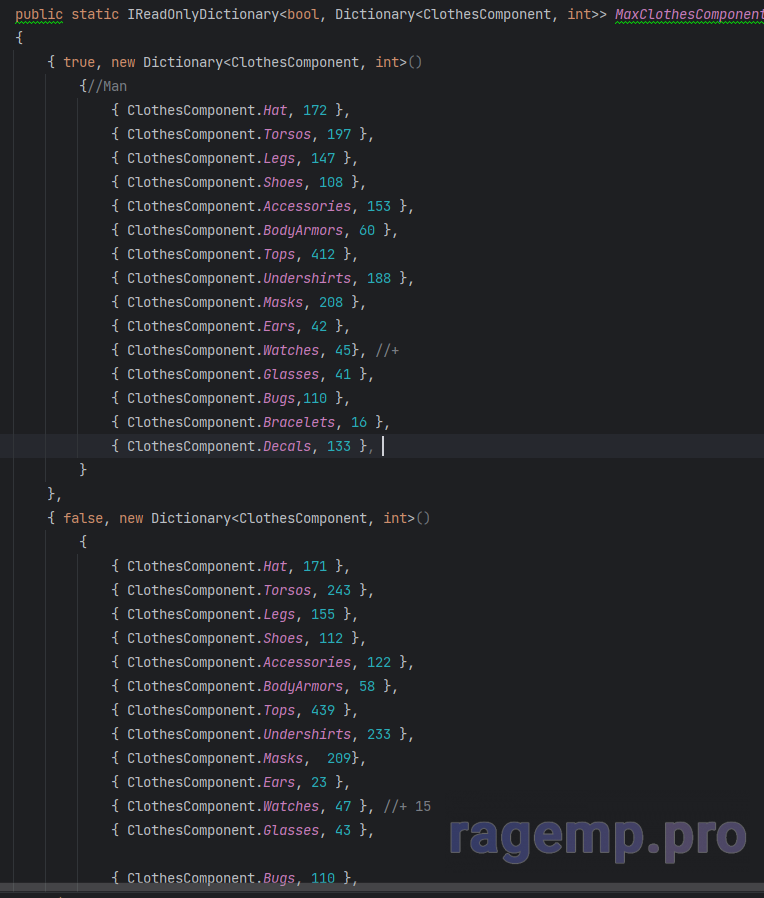764x898 pixels.
Task: Click the Undershirts value 233
Action: pos(379,734)
